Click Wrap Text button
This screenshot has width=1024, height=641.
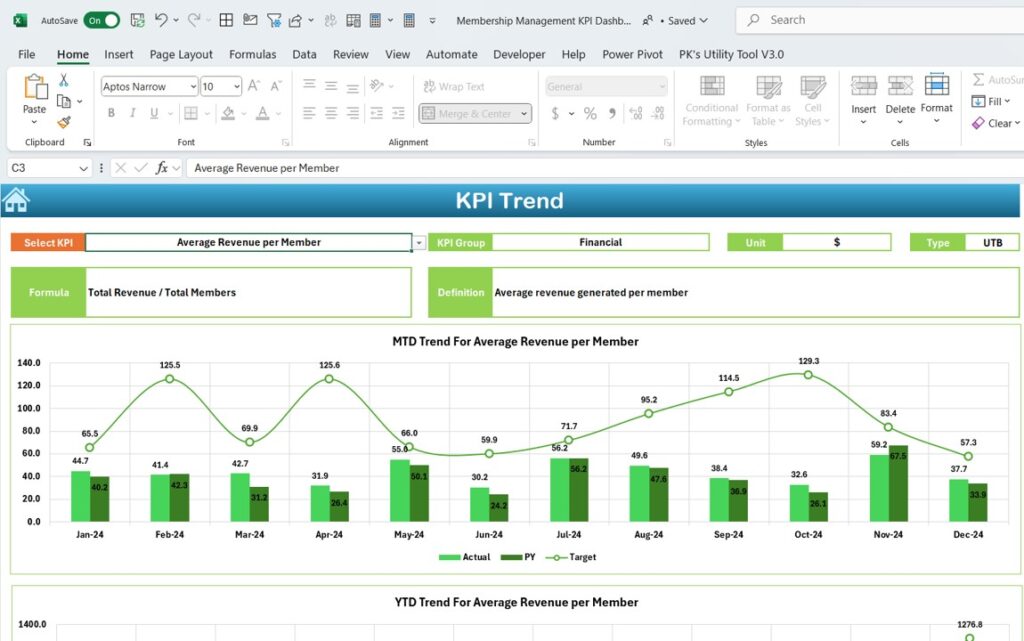tap(454, 86)
